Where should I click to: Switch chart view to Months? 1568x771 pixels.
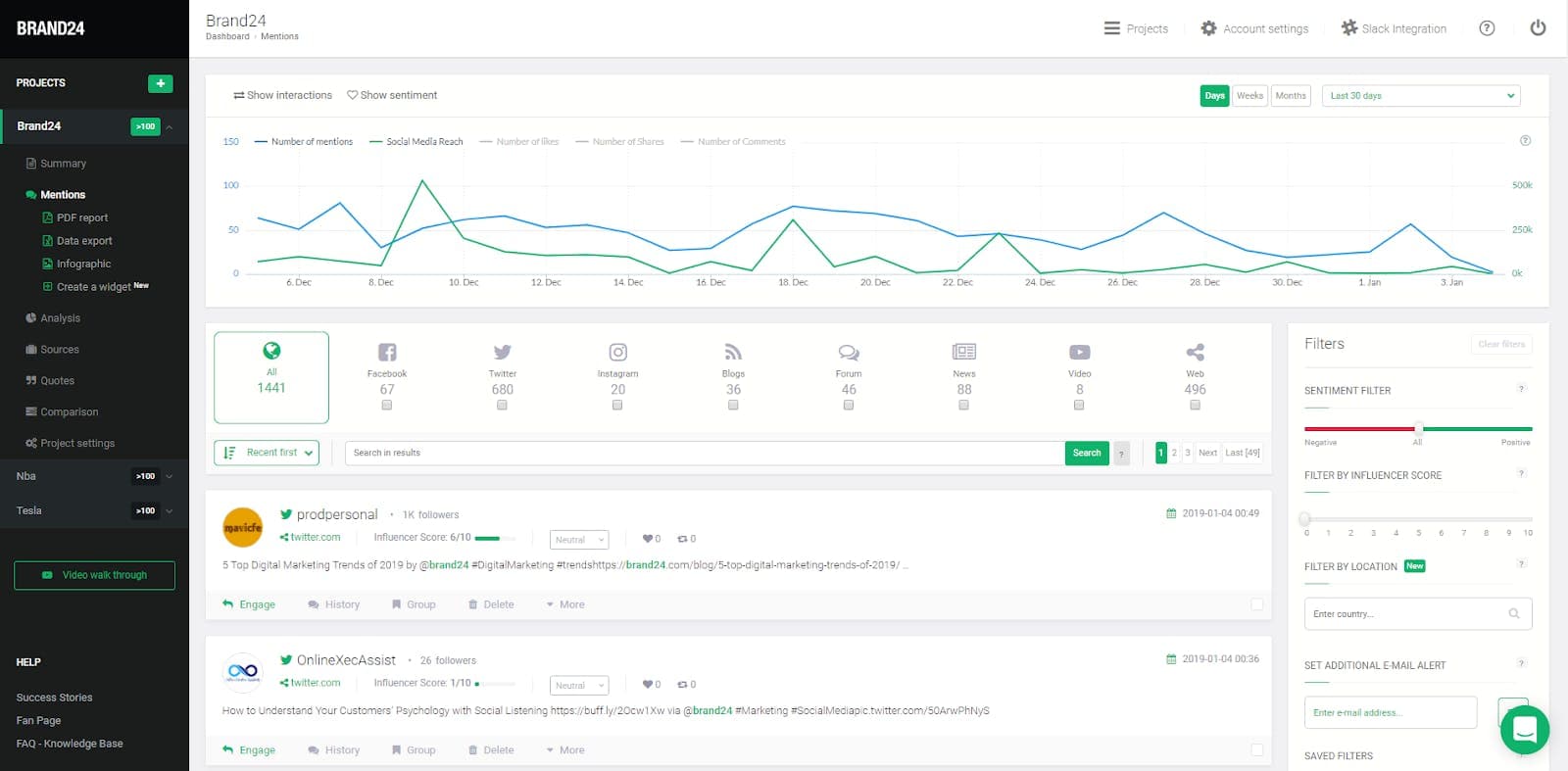(1291, 96)
